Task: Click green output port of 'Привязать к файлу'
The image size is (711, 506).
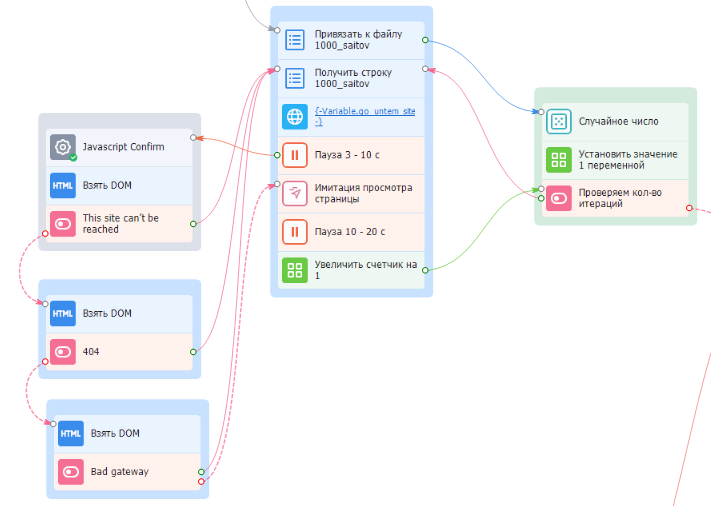Action: tap(425, 40)
